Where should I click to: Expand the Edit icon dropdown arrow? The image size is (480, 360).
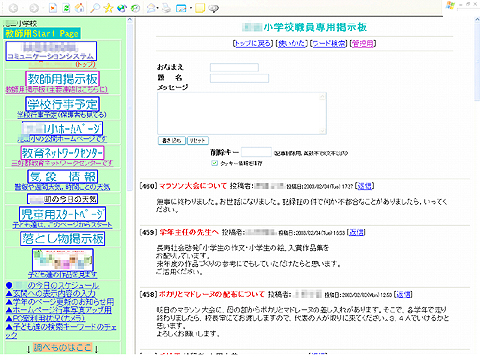pyautogui.click(x=191, y=8)
